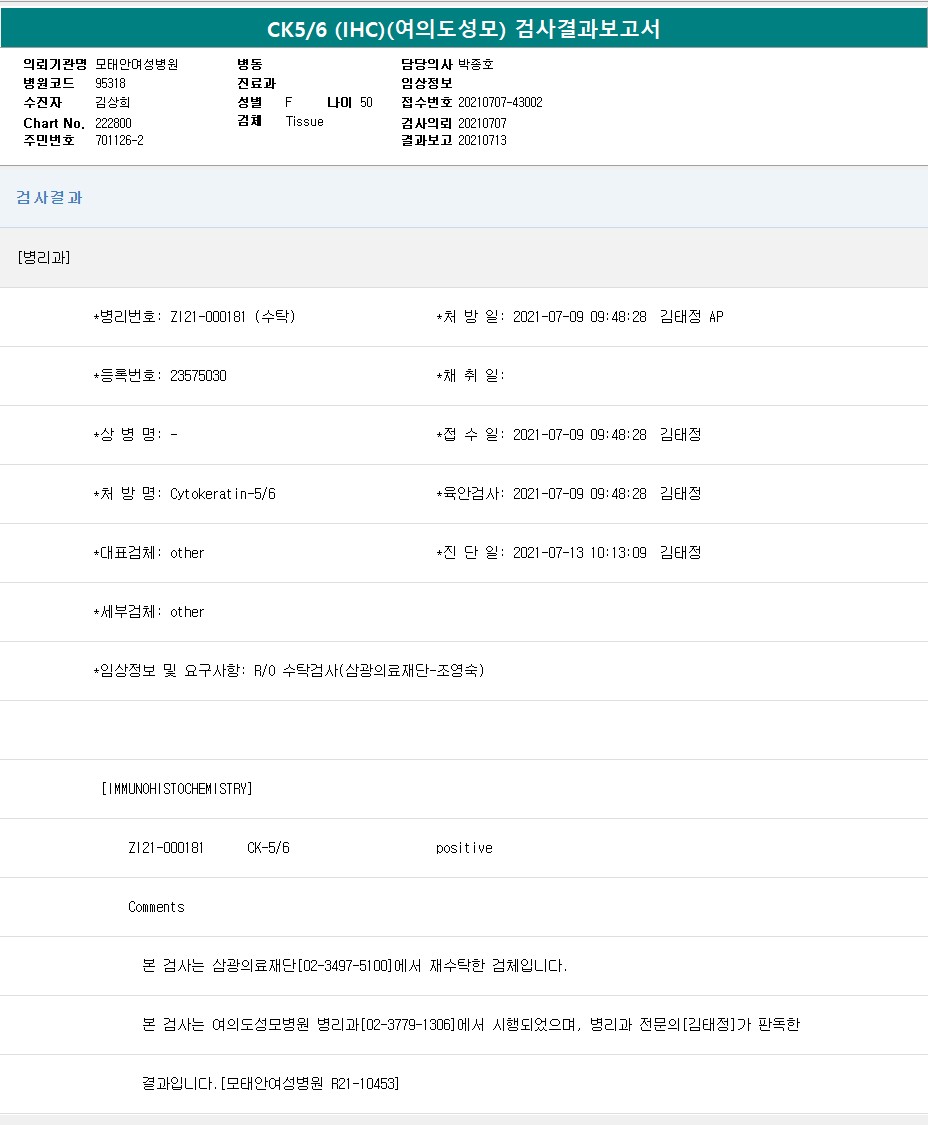Select registration number '23575030'
Viewport: 928px width, 1125px height.
tap(198, 376)
